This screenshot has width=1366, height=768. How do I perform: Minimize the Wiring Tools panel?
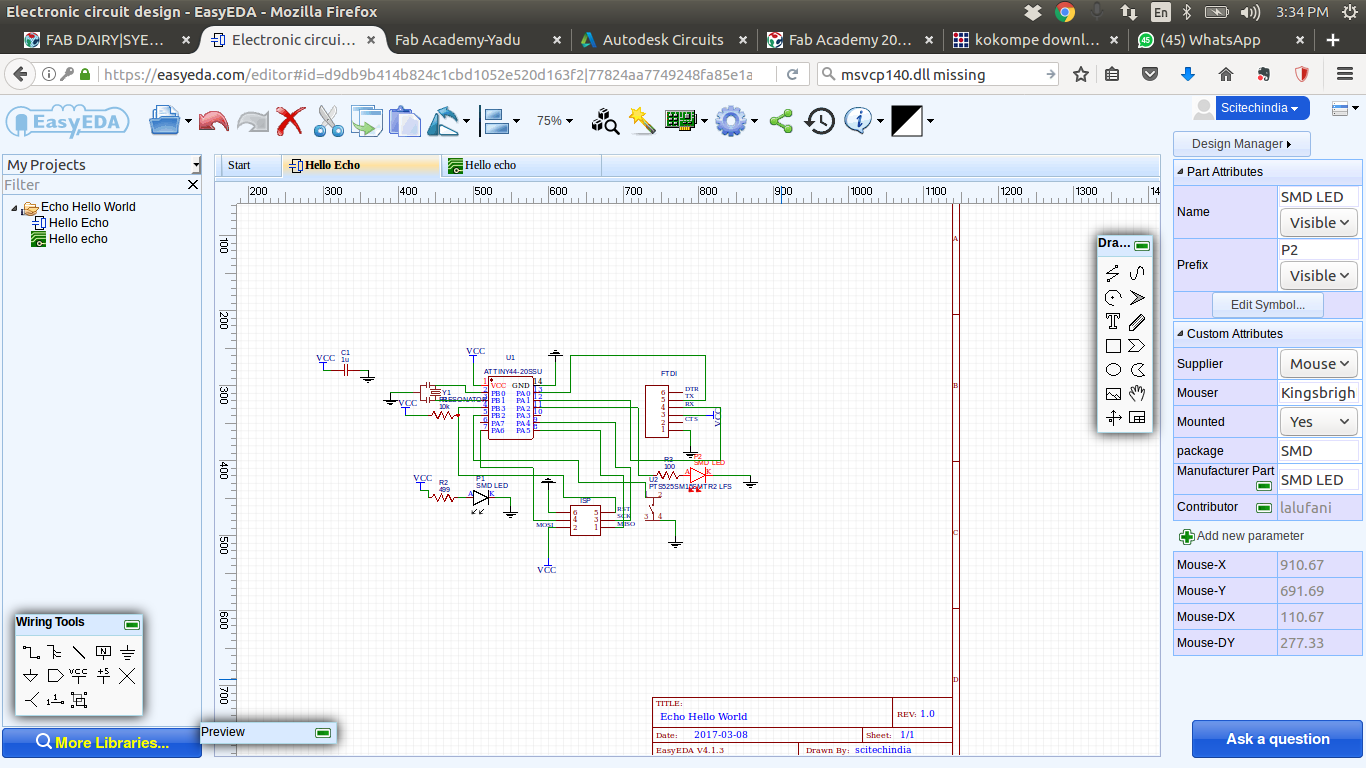[x=131, y=624]
